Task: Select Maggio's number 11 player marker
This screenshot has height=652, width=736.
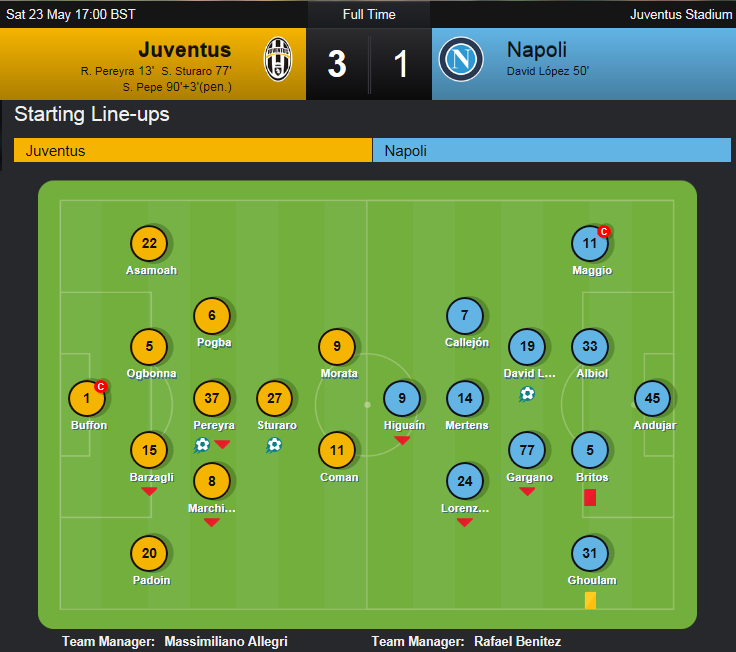Action: click(x=590, y=243)
